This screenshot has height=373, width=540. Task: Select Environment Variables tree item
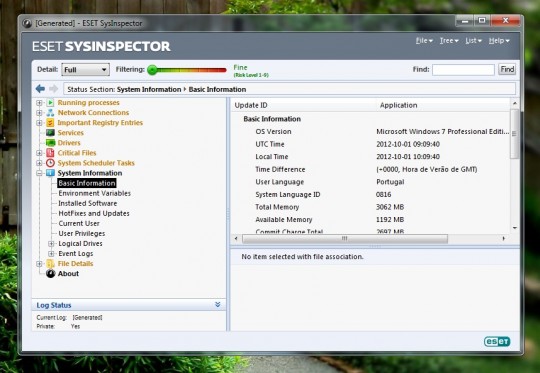pyautogui.click(x=94, y=193)
